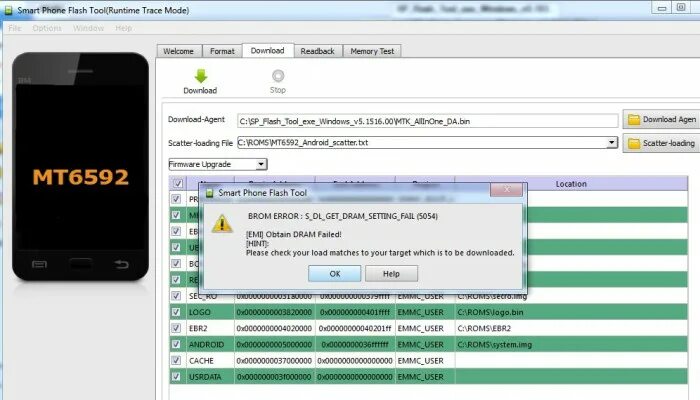The height and width of the screenshot is (400, 700).
Task: Click the ANDROID partition name
Action: pyautogui.click(x=206, y=344)
